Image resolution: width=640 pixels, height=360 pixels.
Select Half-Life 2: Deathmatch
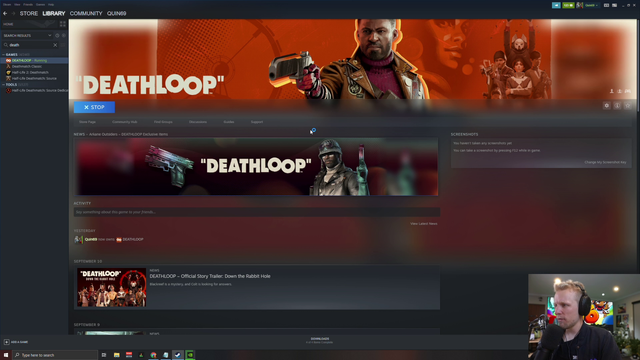[34, 72]
